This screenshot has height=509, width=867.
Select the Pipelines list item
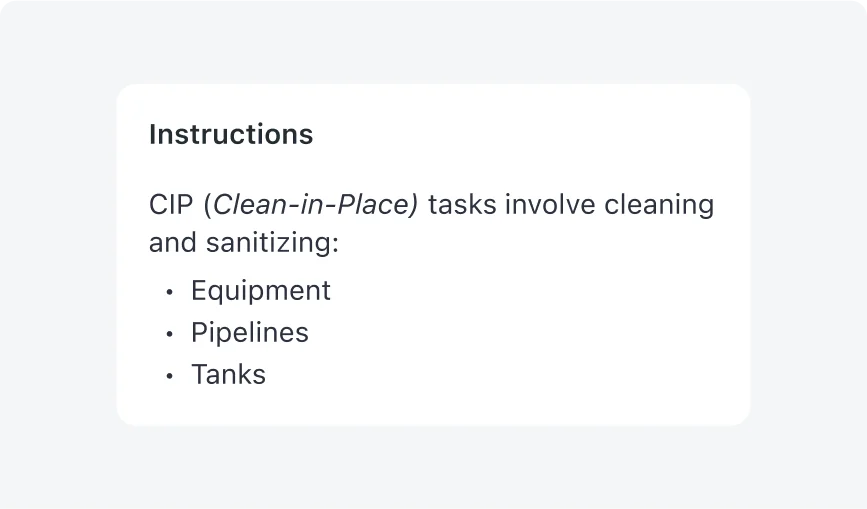(x=250, y=333)
